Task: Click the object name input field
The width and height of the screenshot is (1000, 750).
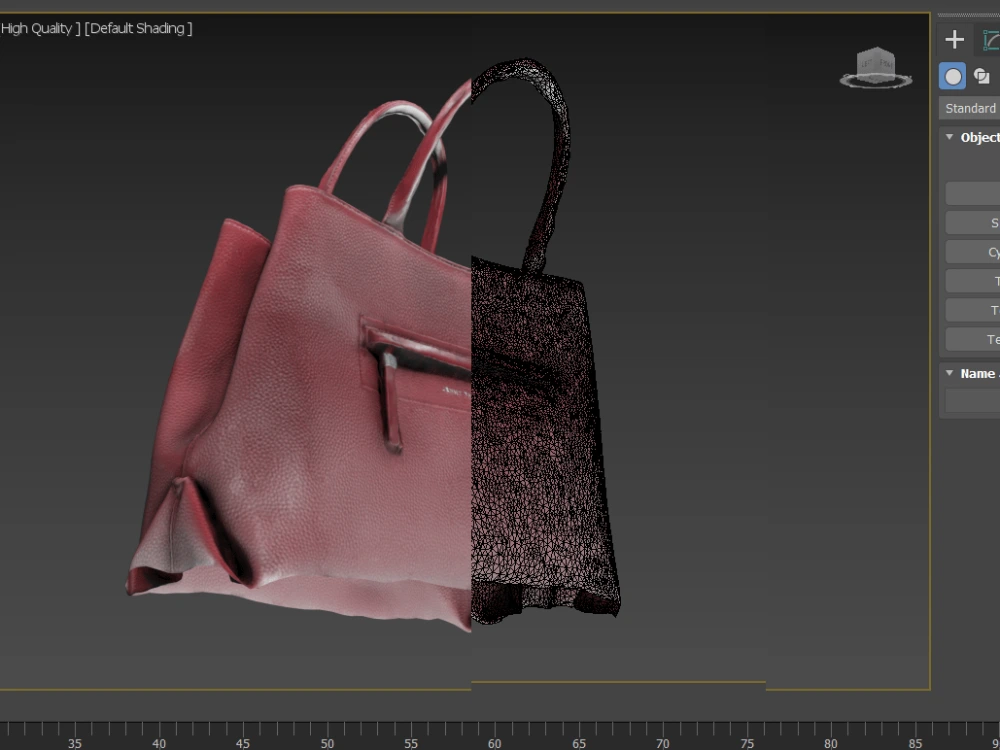Action: (x=975, y=401)
